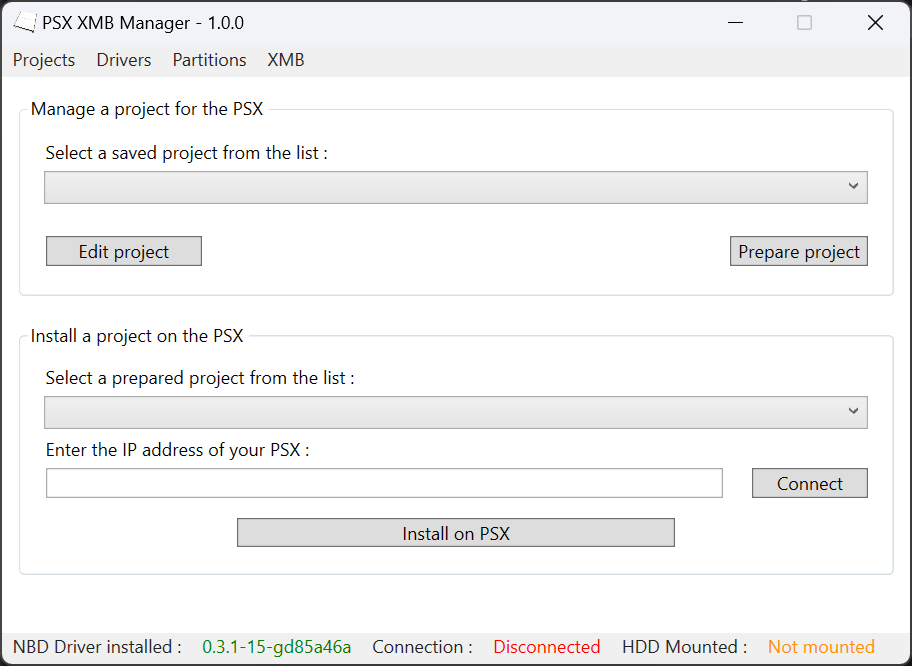Screen dimensions: 912x666
Task: Open the XMB menu
Action: pos(285,60)
